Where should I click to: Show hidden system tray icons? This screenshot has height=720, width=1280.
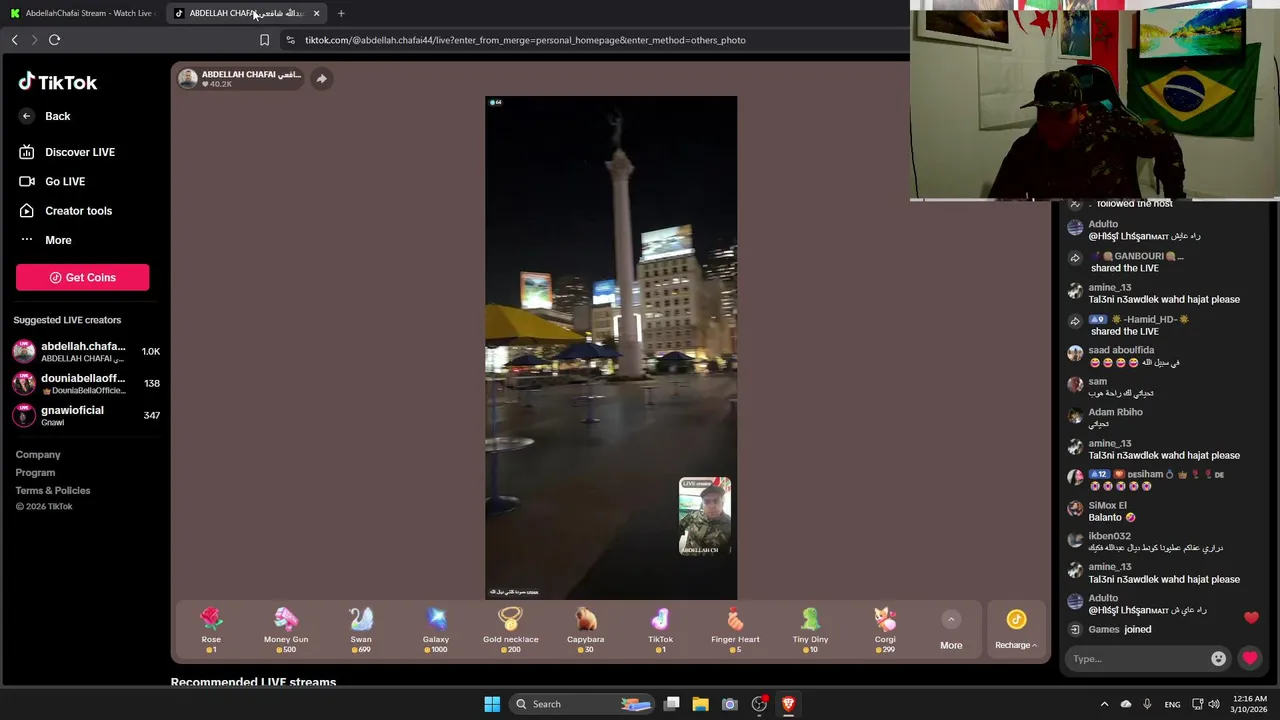(1104, 704)
